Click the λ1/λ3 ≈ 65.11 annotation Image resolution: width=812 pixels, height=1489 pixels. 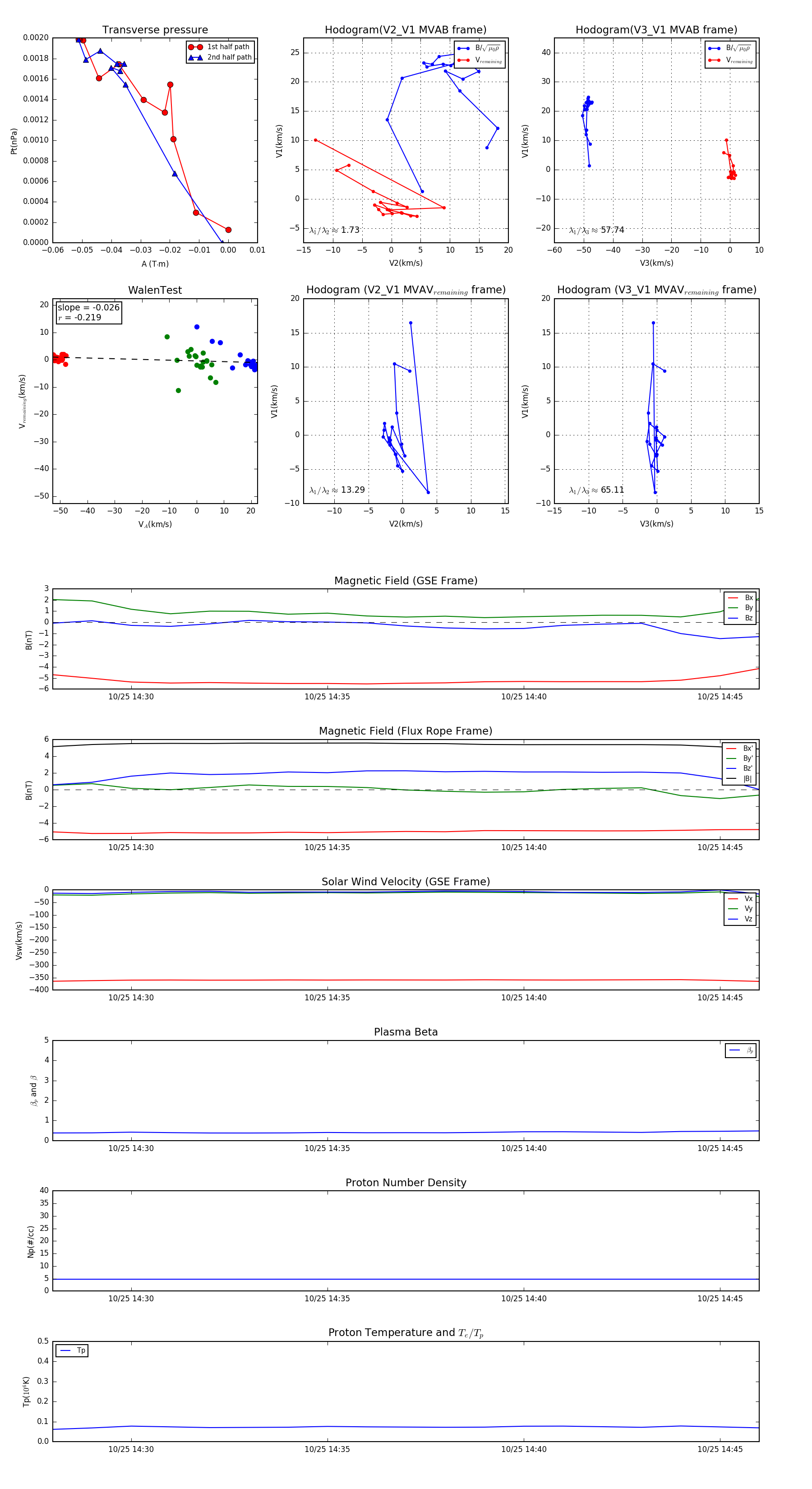point(596,490)
